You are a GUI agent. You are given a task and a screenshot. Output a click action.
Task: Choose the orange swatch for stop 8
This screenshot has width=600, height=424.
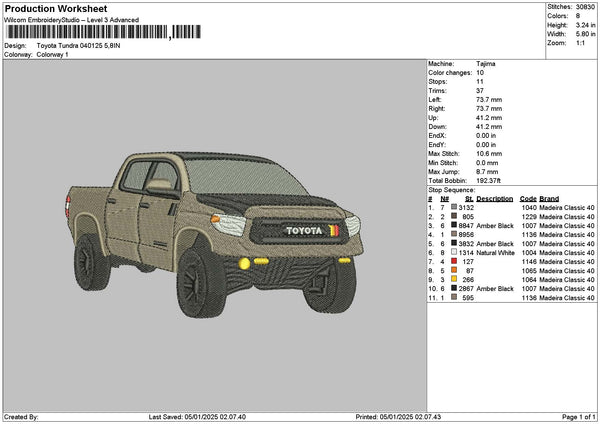[454, 270]
